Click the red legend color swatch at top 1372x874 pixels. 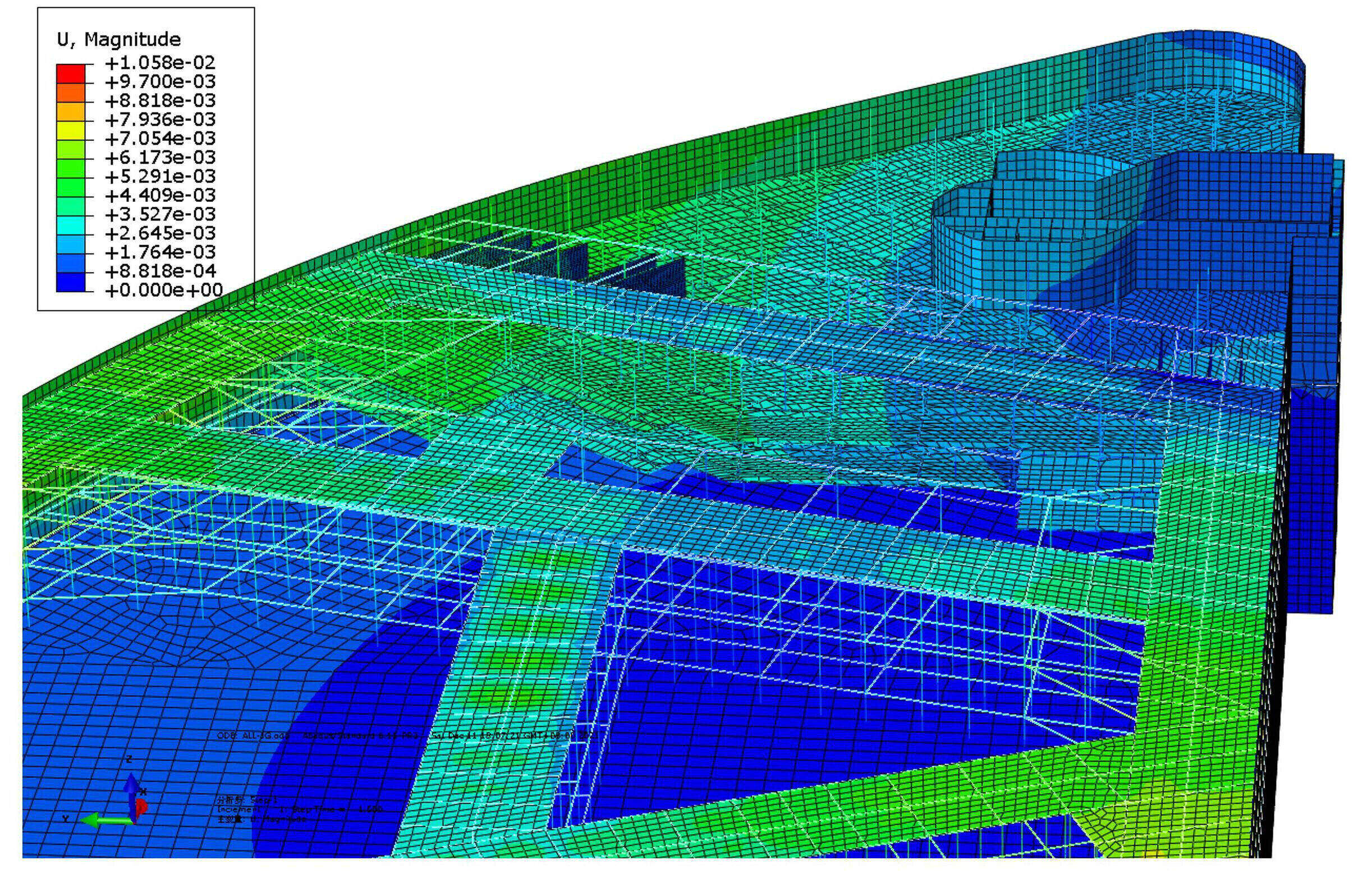71,73
